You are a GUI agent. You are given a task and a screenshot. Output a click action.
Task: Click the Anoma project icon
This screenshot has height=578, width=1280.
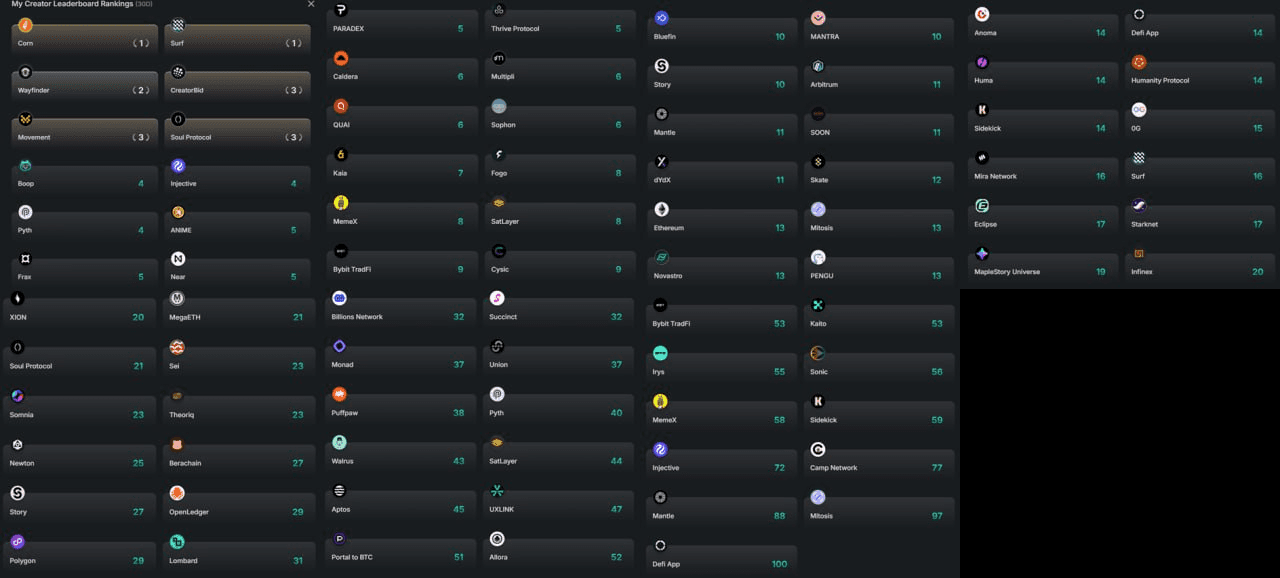coord(982,14)
